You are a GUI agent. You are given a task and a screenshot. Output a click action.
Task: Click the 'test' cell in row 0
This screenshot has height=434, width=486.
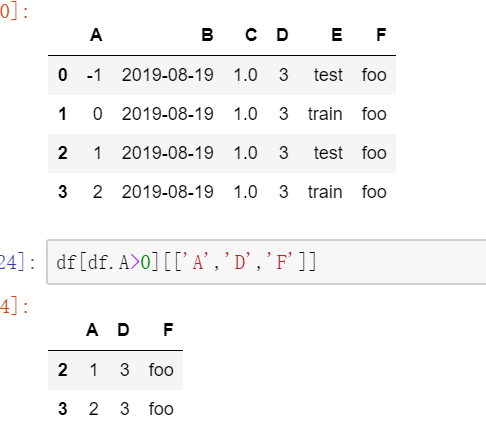click(x=328, y=75)
